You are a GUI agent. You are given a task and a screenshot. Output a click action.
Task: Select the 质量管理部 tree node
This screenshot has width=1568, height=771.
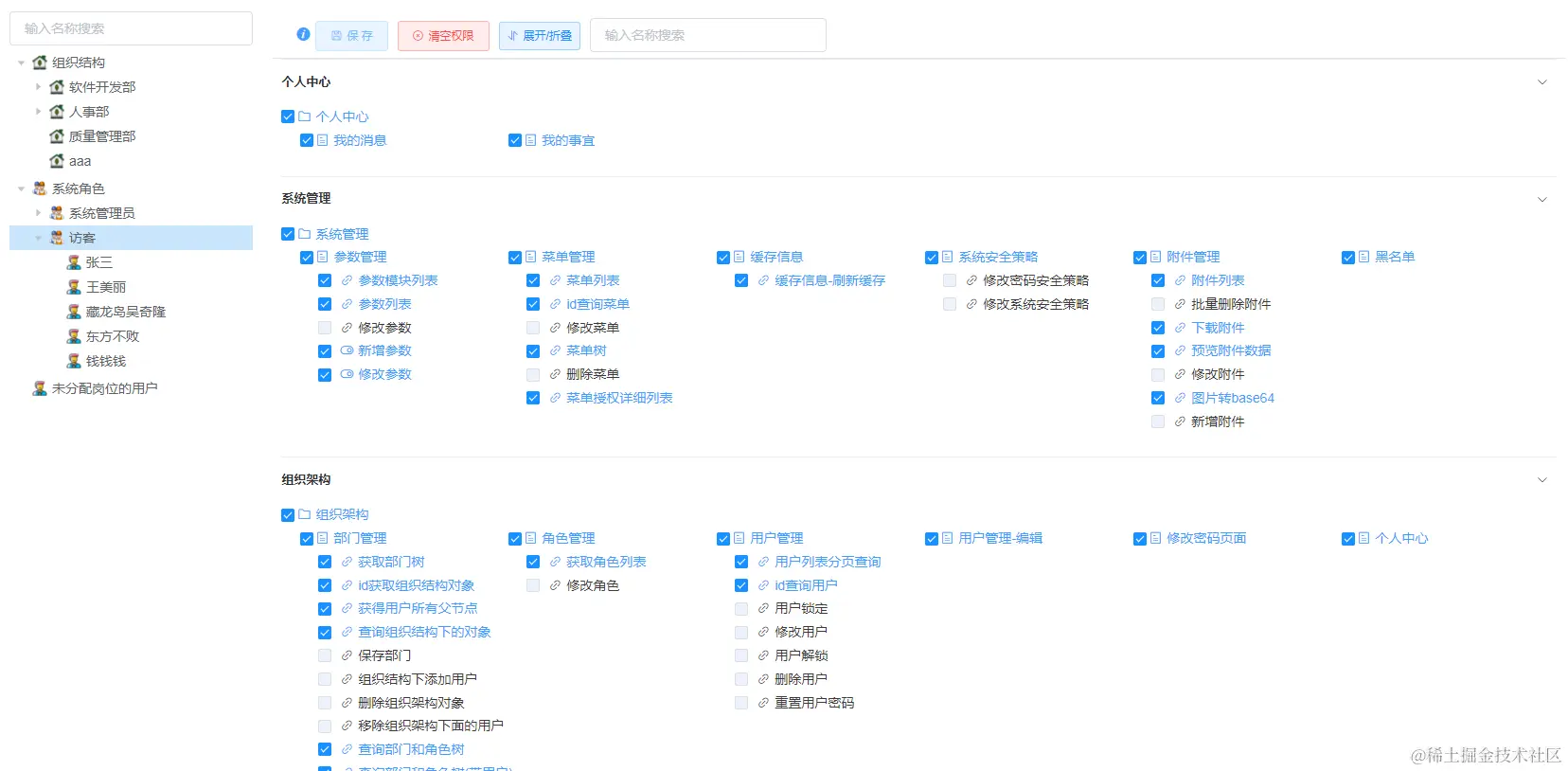pyautogui.click(x=102, y=136)
